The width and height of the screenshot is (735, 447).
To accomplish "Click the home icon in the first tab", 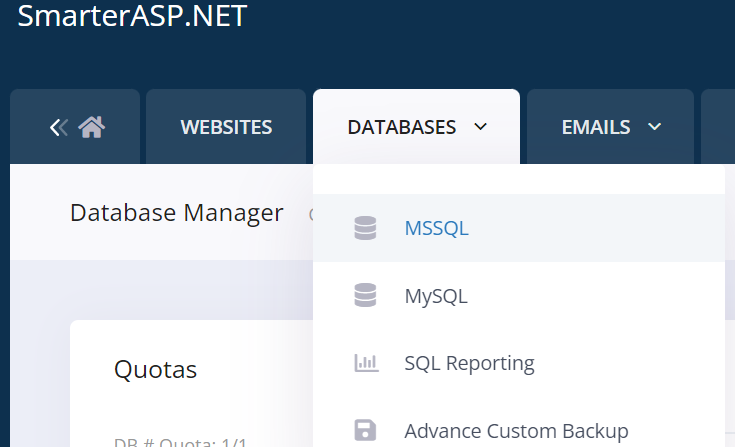I will (x=91, y=127).
